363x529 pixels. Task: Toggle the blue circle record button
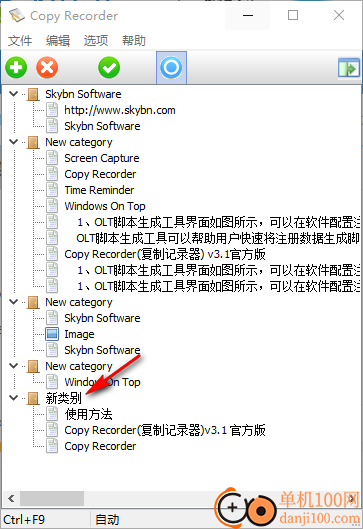[171, 67]
